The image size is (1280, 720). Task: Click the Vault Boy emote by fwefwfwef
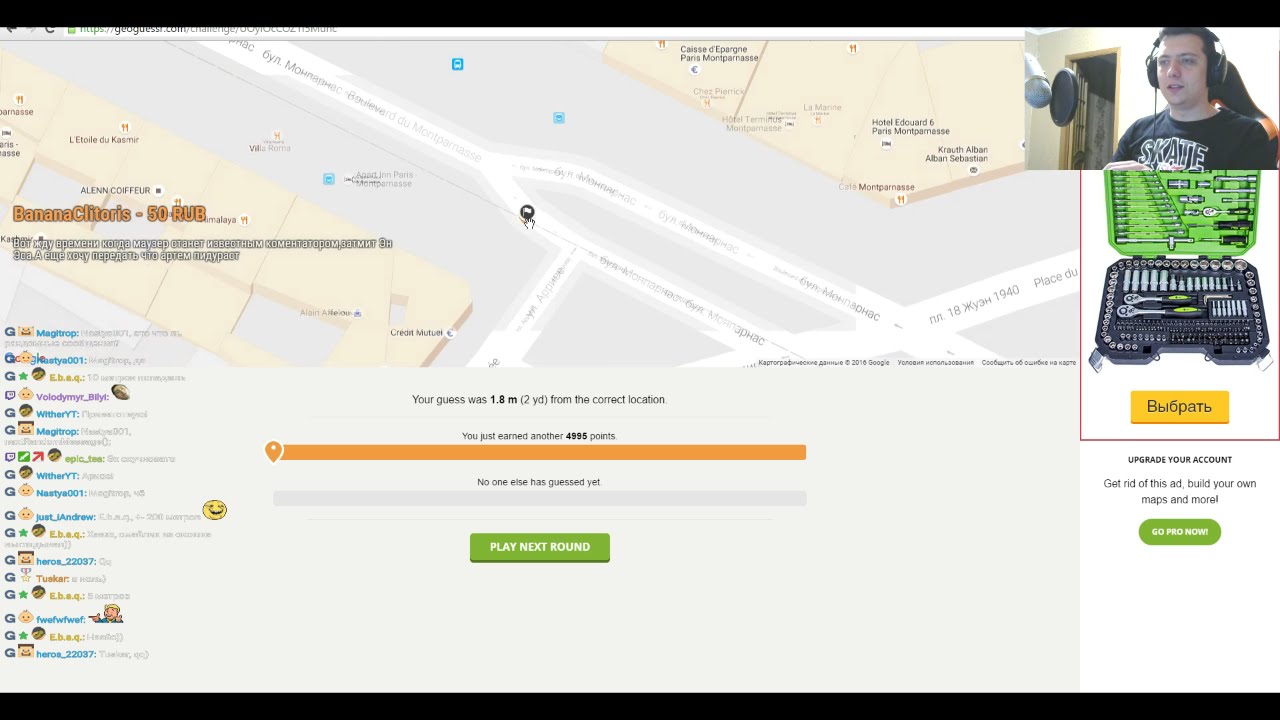[106, 613]
